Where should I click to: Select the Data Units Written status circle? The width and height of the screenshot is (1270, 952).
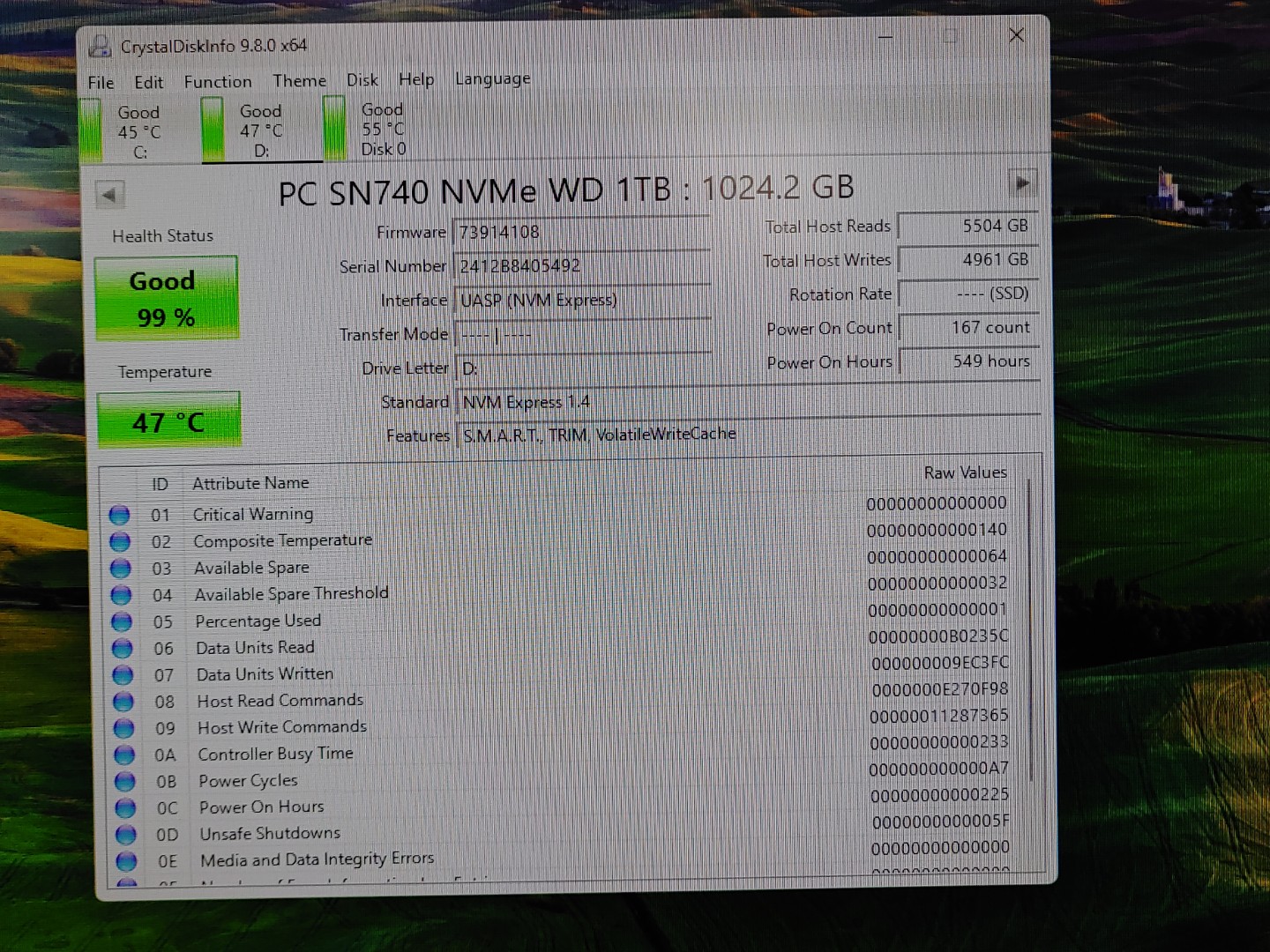123,675
